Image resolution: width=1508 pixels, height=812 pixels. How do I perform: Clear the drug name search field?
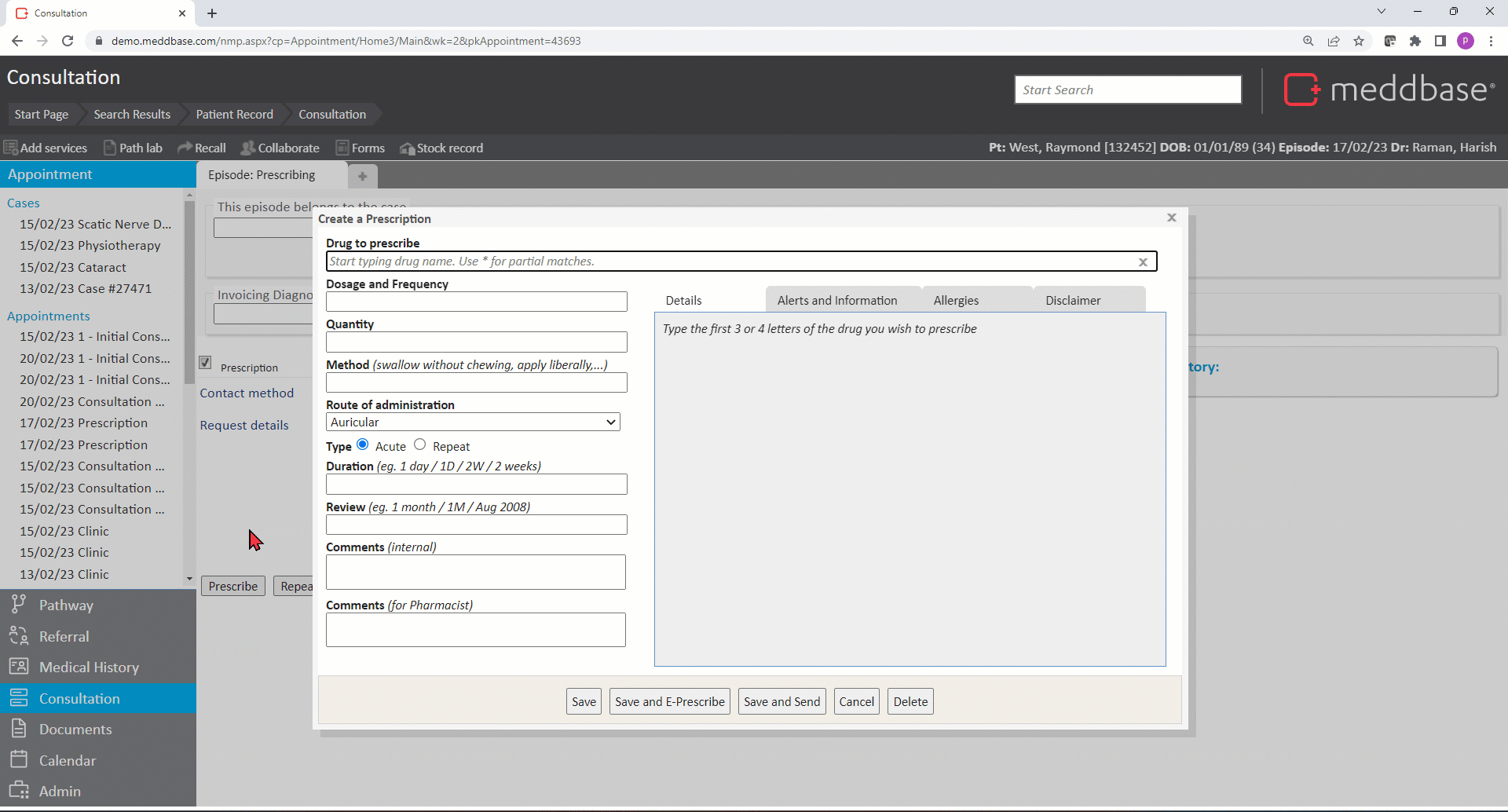point(1143,262)
